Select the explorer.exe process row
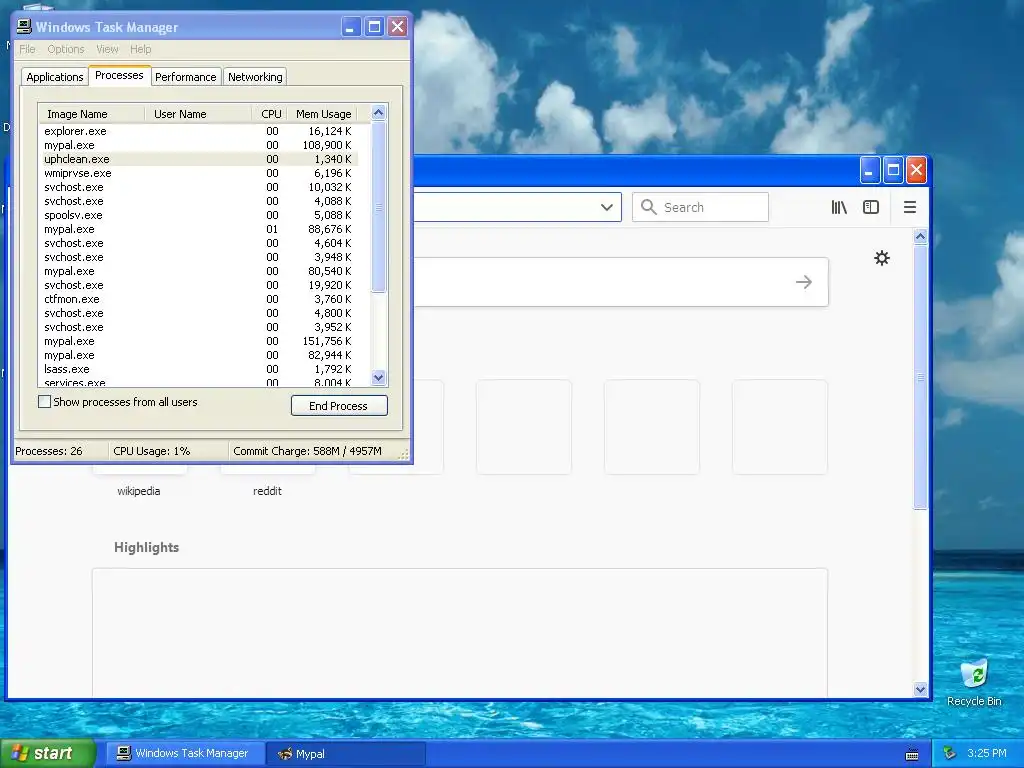Viewport: 1024px width, 768px height. (198, 131)
